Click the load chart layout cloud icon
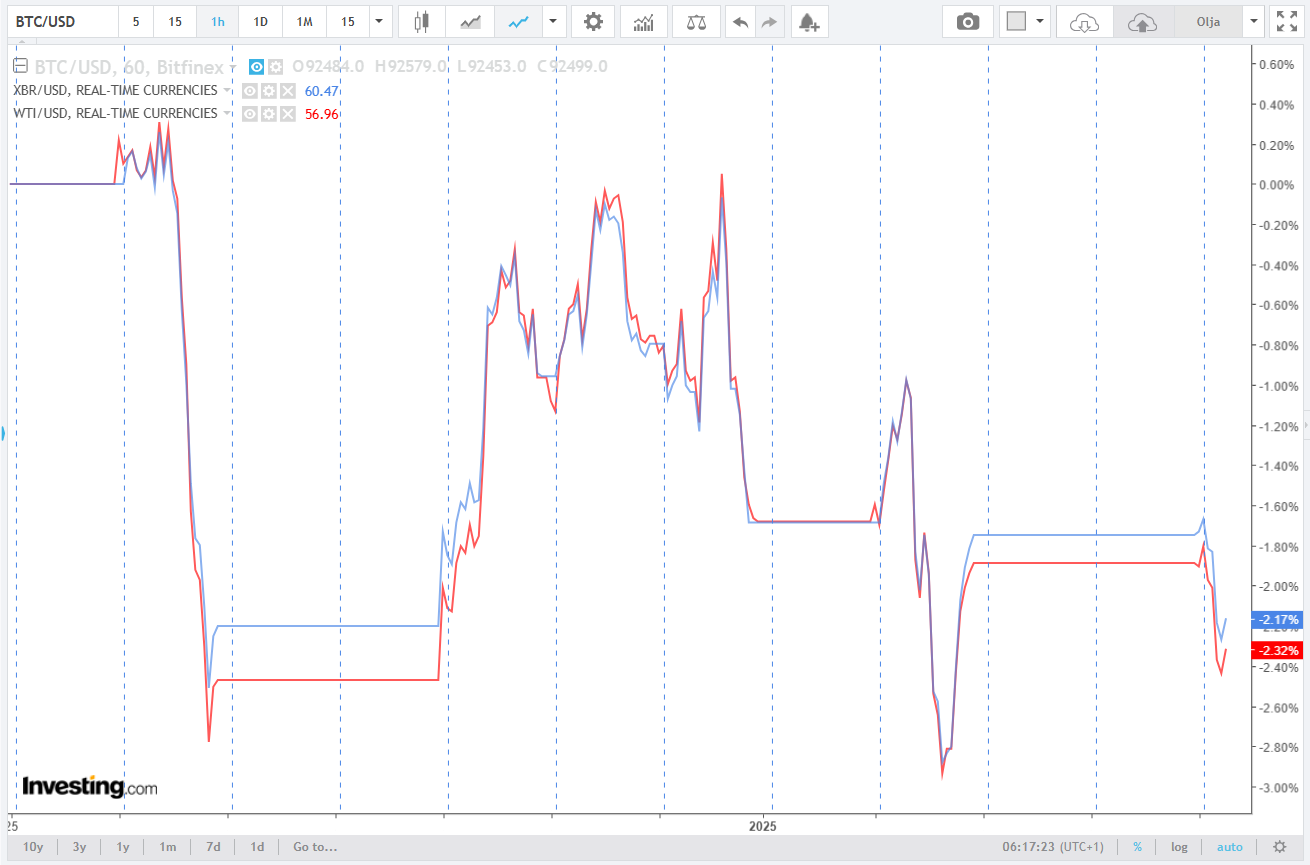 1084,21
